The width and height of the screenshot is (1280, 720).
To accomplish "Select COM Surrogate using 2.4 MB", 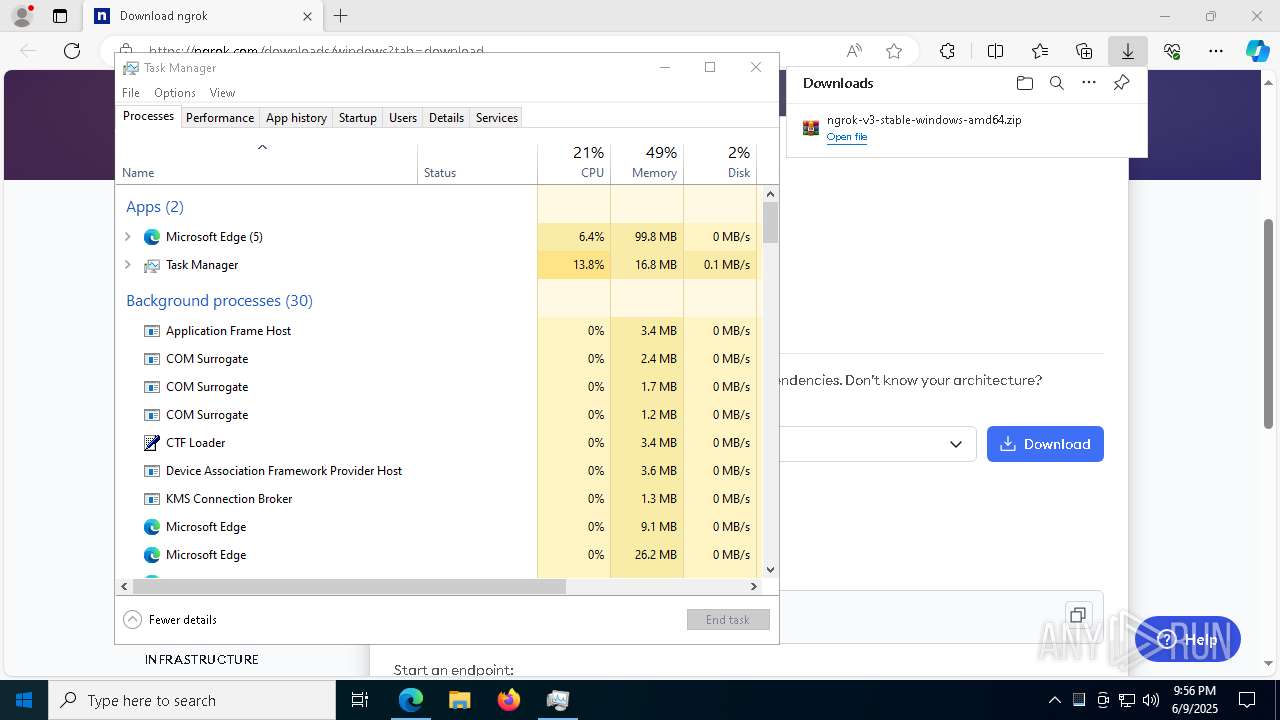I will (x=437, y=359).
